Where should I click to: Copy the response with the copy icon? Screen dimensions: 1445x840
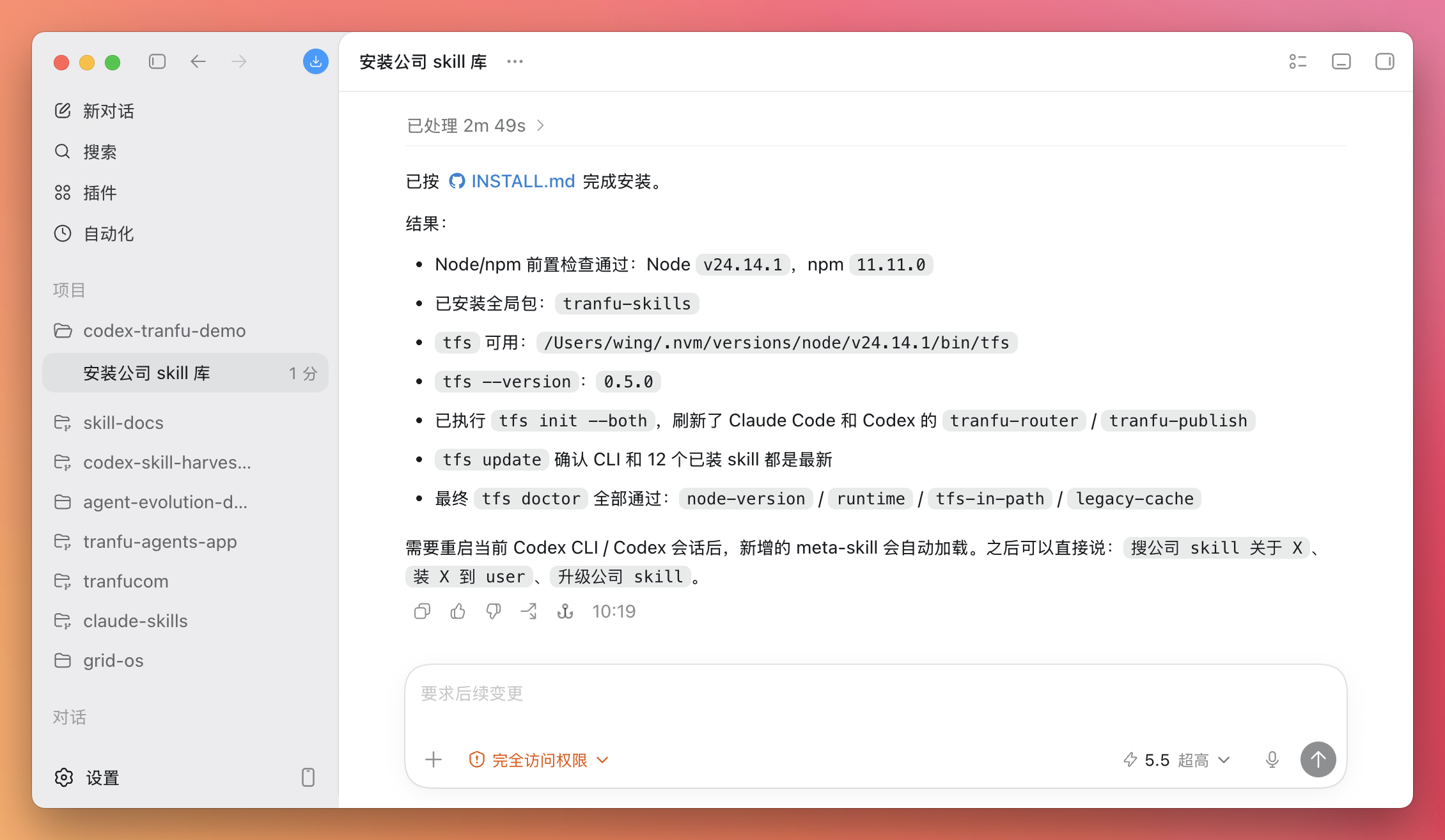422,612
